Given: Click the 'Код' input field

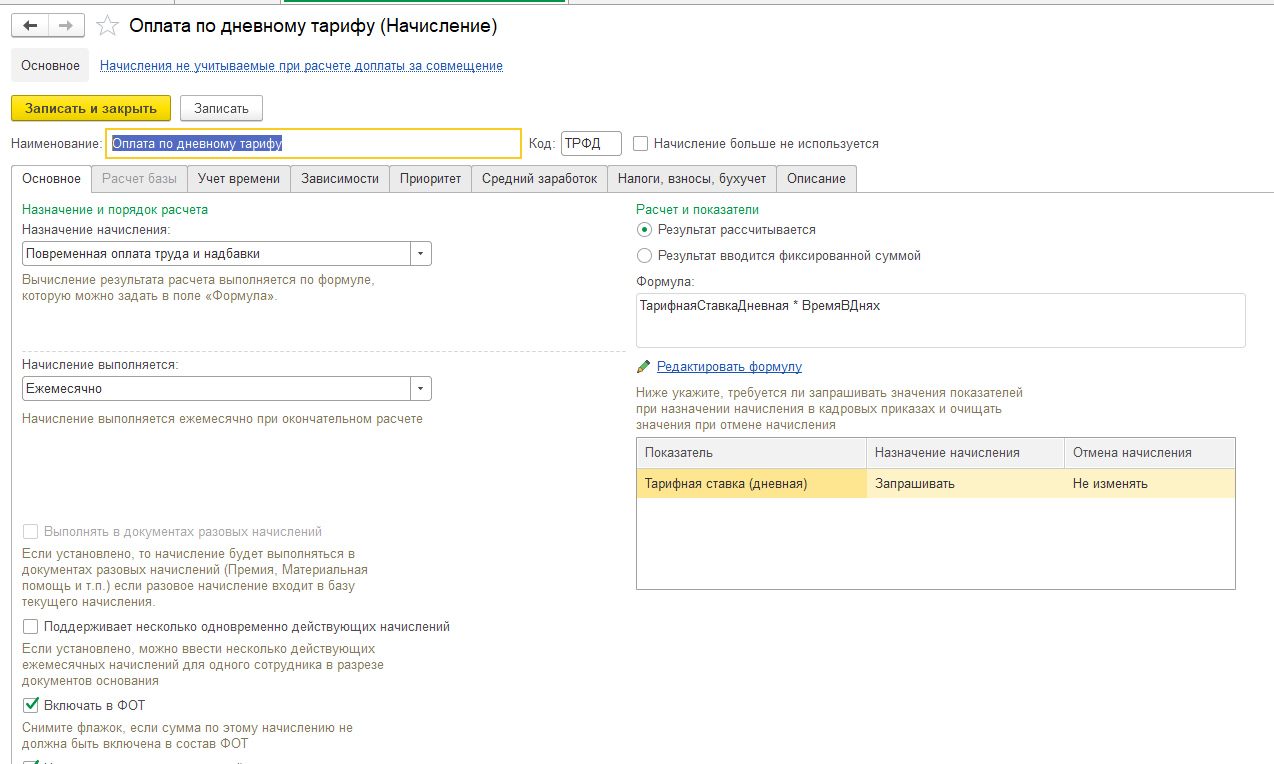Looking at the screenshot, I should 591,144.
